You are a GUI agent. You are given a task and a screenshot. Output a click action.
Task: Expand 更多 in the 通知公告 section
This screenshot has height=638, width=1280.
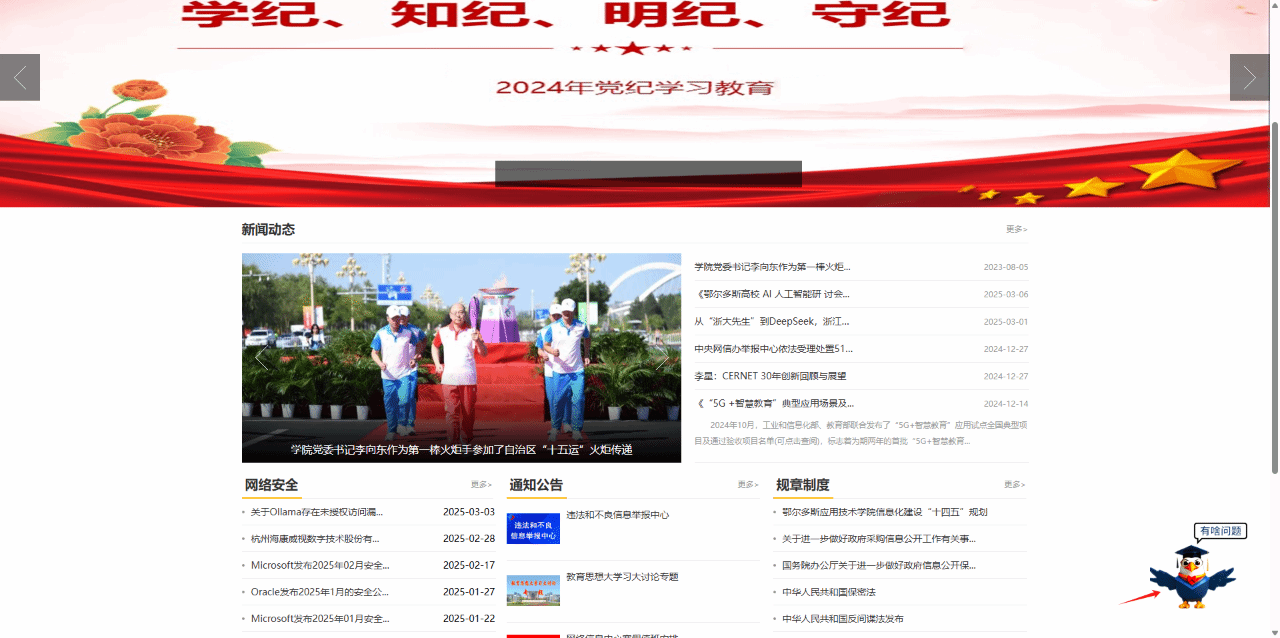click(747, 485)
